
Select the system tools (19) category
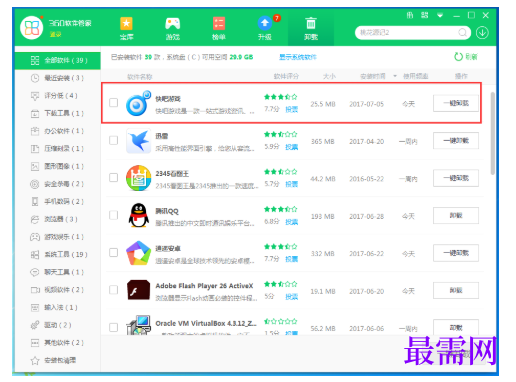tap(58, 255)
